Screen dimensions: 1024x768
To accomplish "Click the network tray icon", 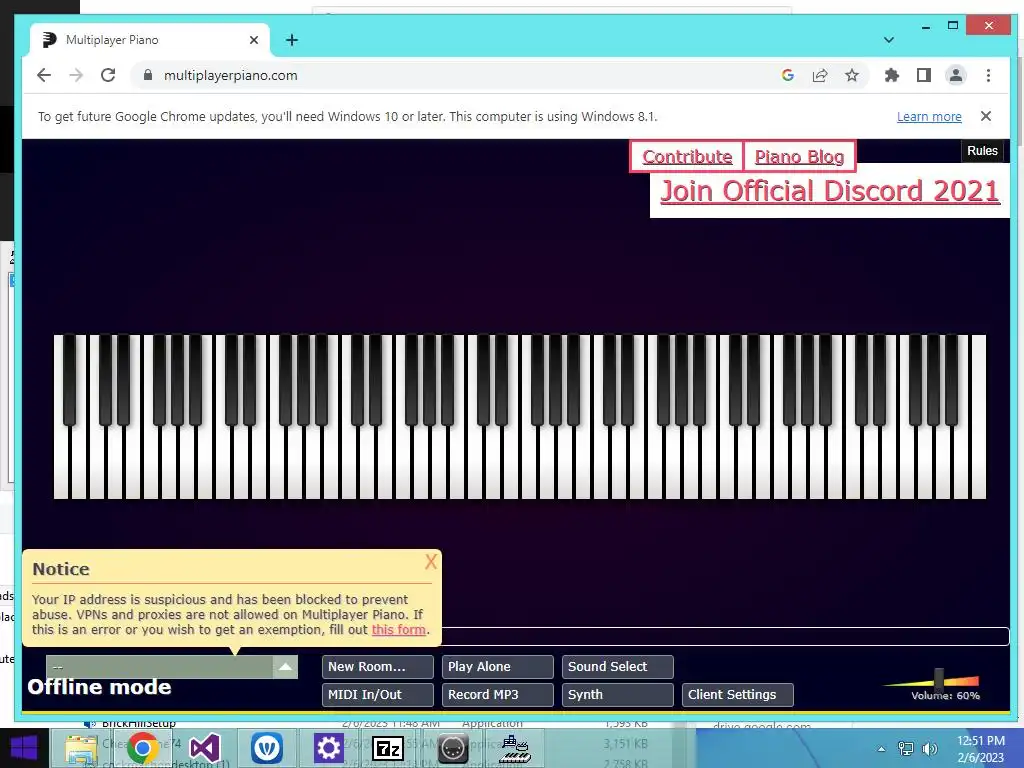I will 905,748.
